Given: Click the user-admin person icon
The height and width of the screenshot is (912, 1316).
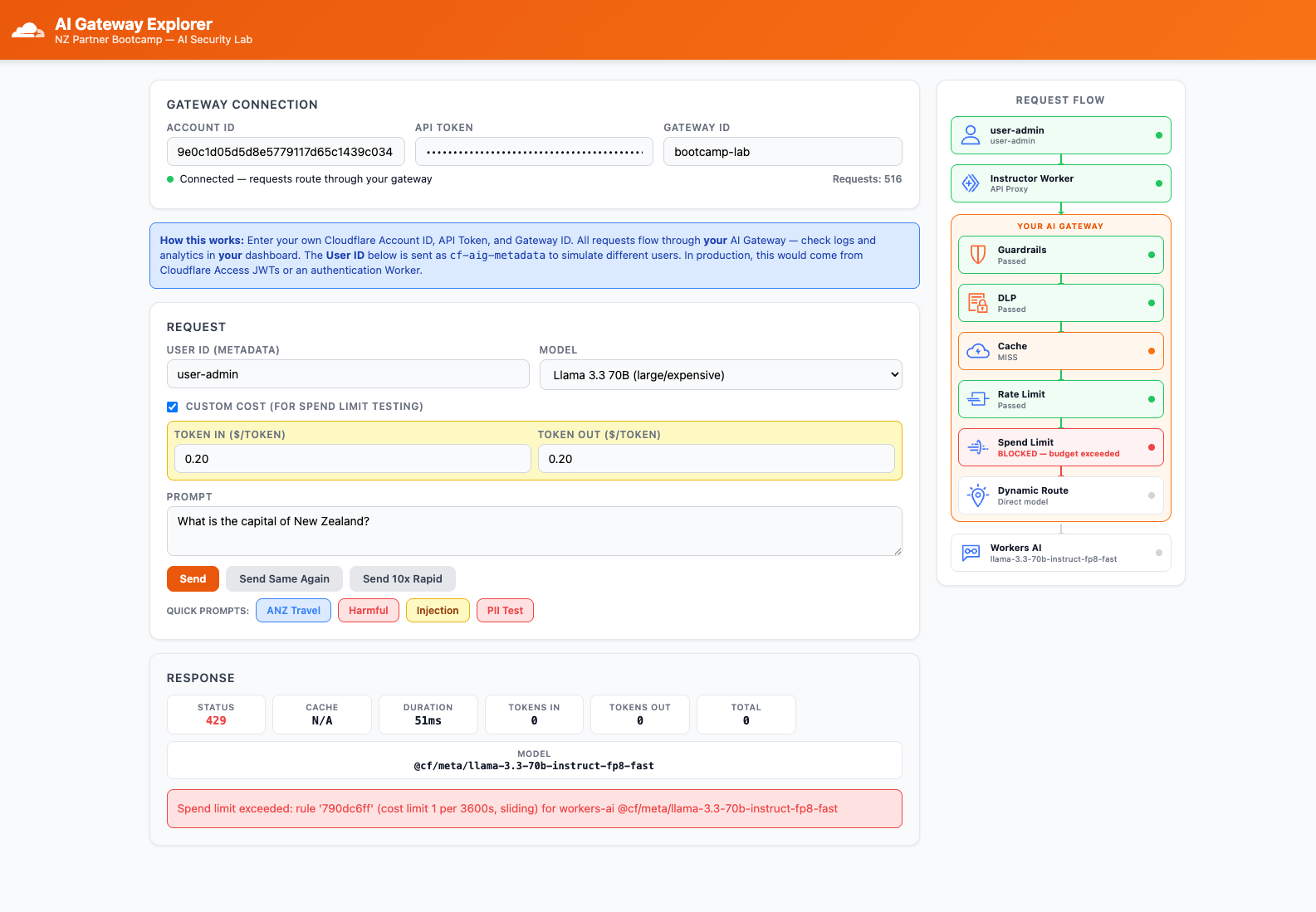Looking at the screenshot, I should coord(971,135).
